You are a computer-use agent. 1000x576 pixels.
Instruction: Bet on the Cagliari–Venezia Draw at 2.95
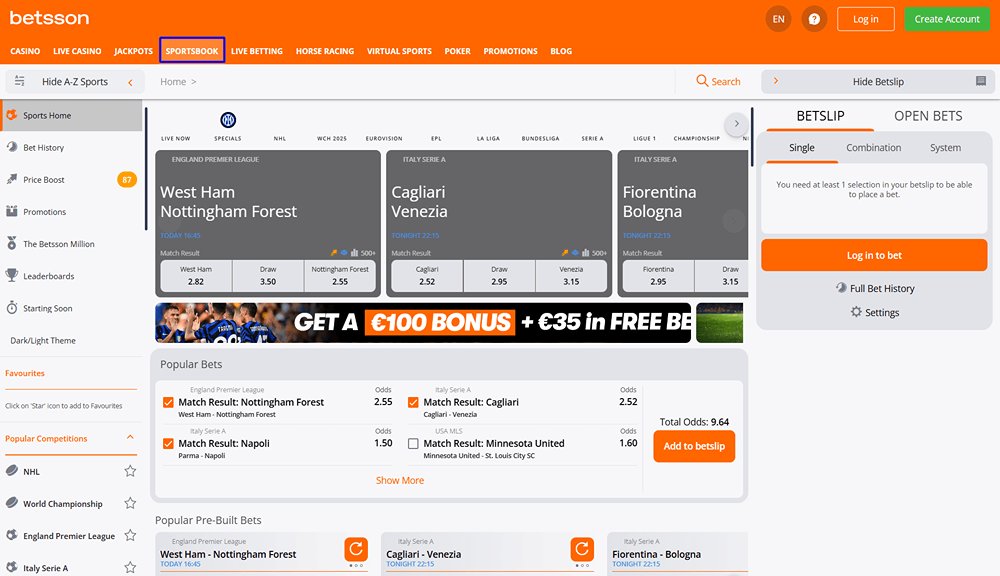click(x=499, y=276)
